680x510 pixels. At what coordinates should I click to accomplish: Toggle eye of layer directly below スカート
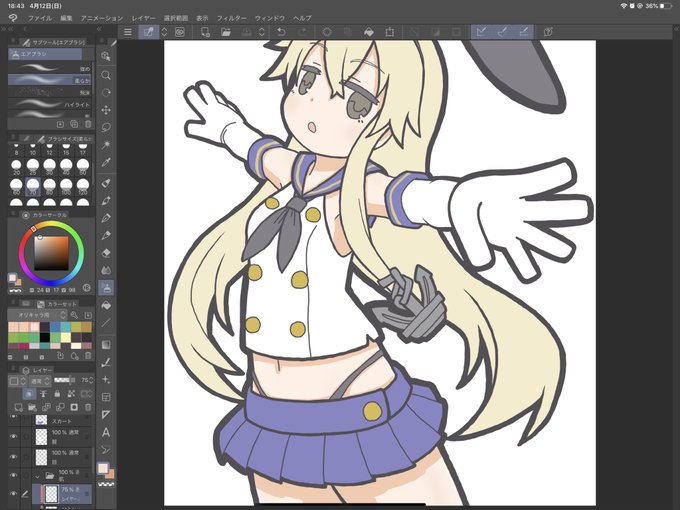(x=13, y=436)
